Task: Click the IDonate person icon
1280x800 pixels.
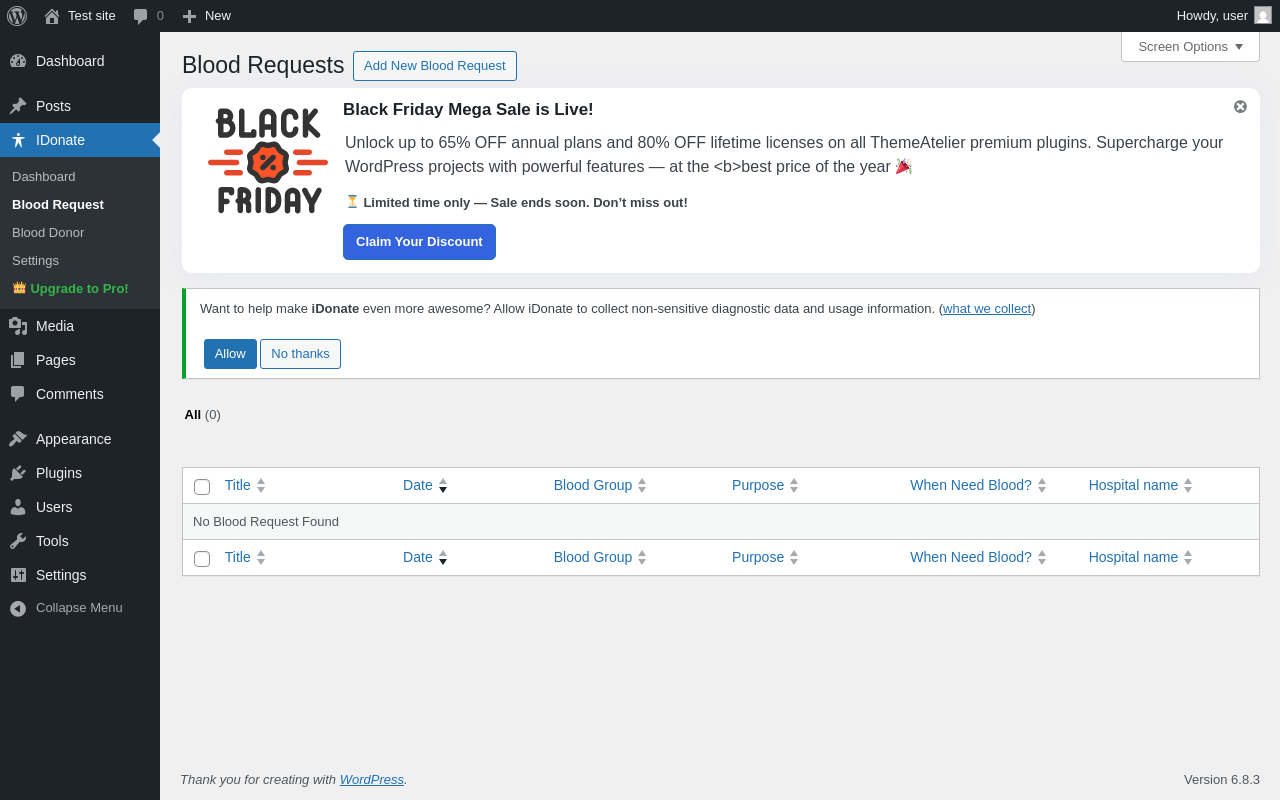Action: (18, 140)
